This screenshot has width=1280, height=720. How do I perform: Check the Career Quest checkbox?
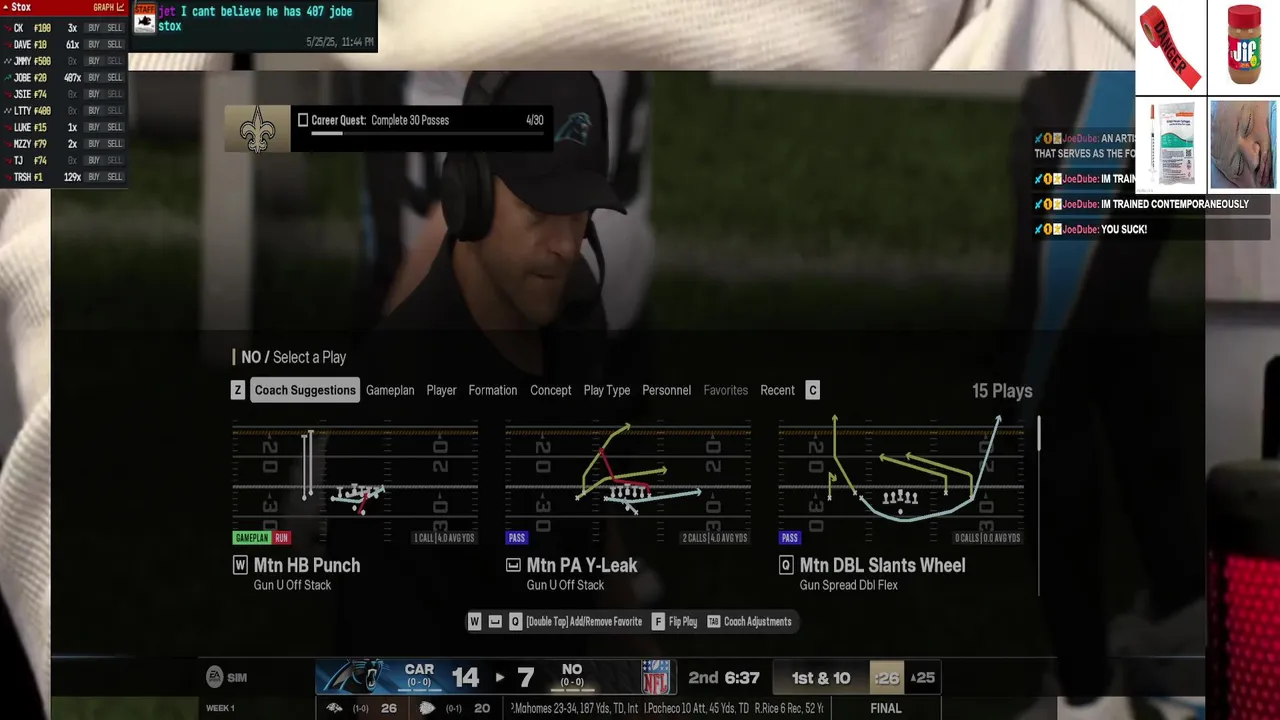click(x=303, y=120)
